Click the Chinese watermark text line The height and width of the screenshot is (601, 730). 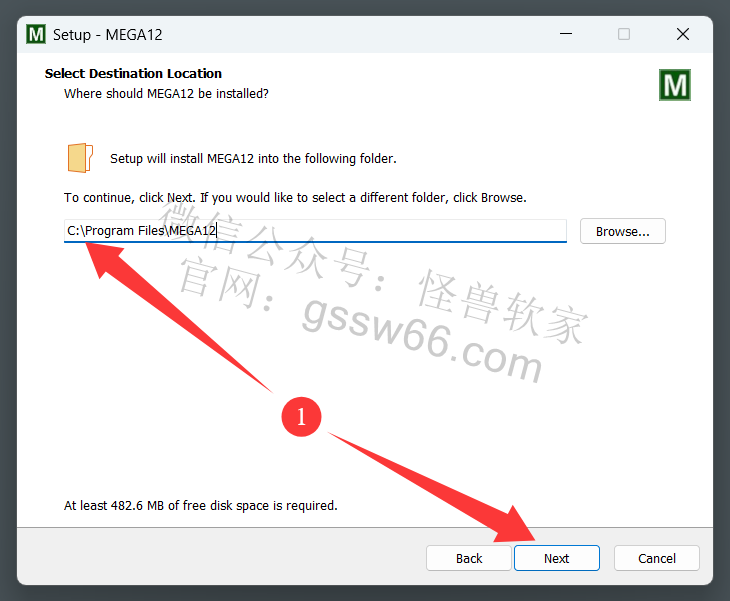click(372, 273)
